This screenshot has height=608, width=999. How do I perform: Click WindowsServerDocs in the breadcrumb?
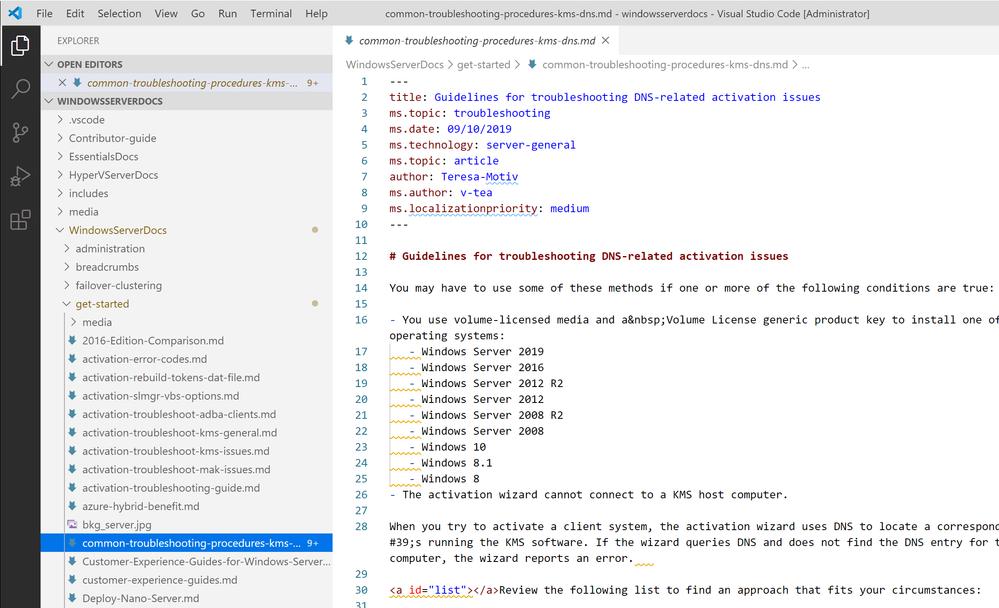(394, 64)
